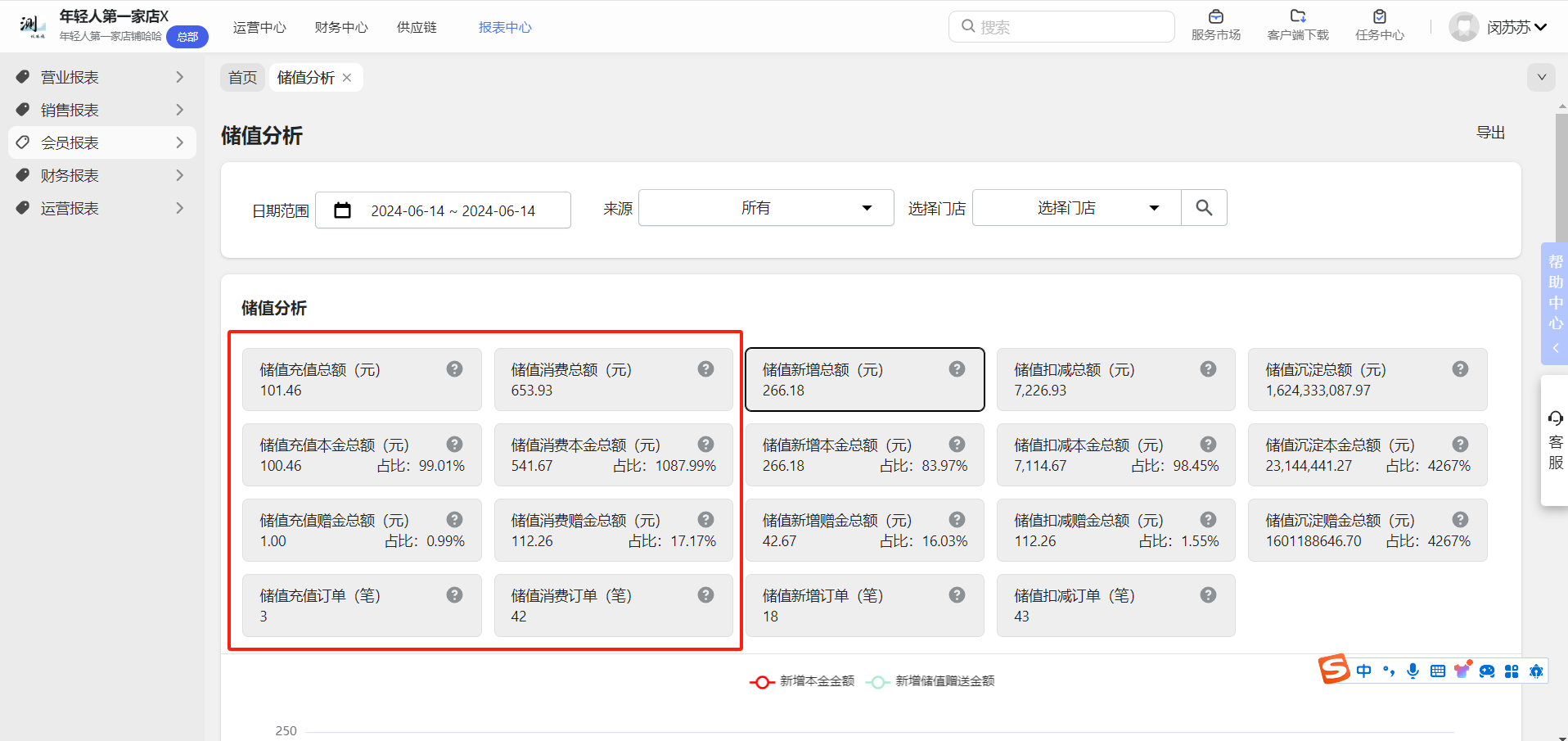Click the magnifier search button beside store selector
Image resolution: width=1568 pixels, height=741 pixels.
pos(1204,208)
